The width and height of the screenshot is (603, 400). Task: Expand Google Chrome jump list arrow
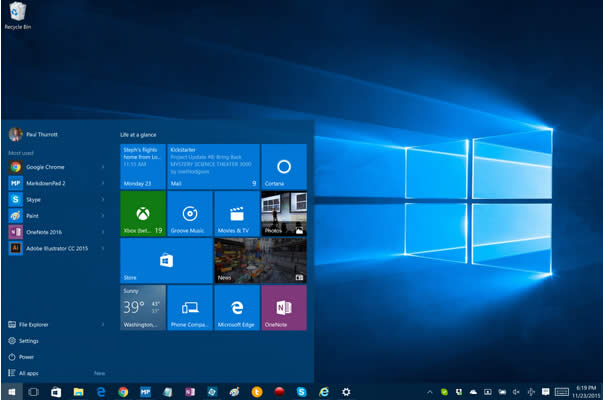(x=103, y=168)
